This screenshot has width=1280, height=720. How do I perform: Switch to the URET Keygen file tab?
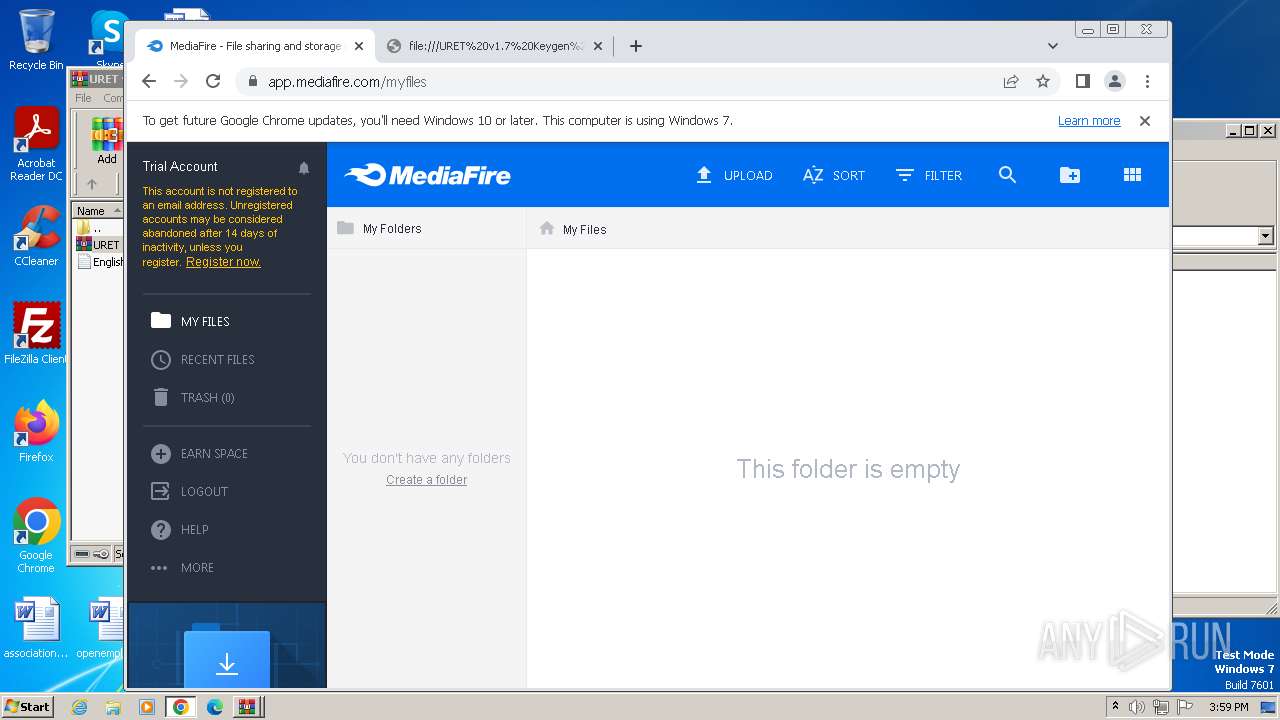point(495,46)
